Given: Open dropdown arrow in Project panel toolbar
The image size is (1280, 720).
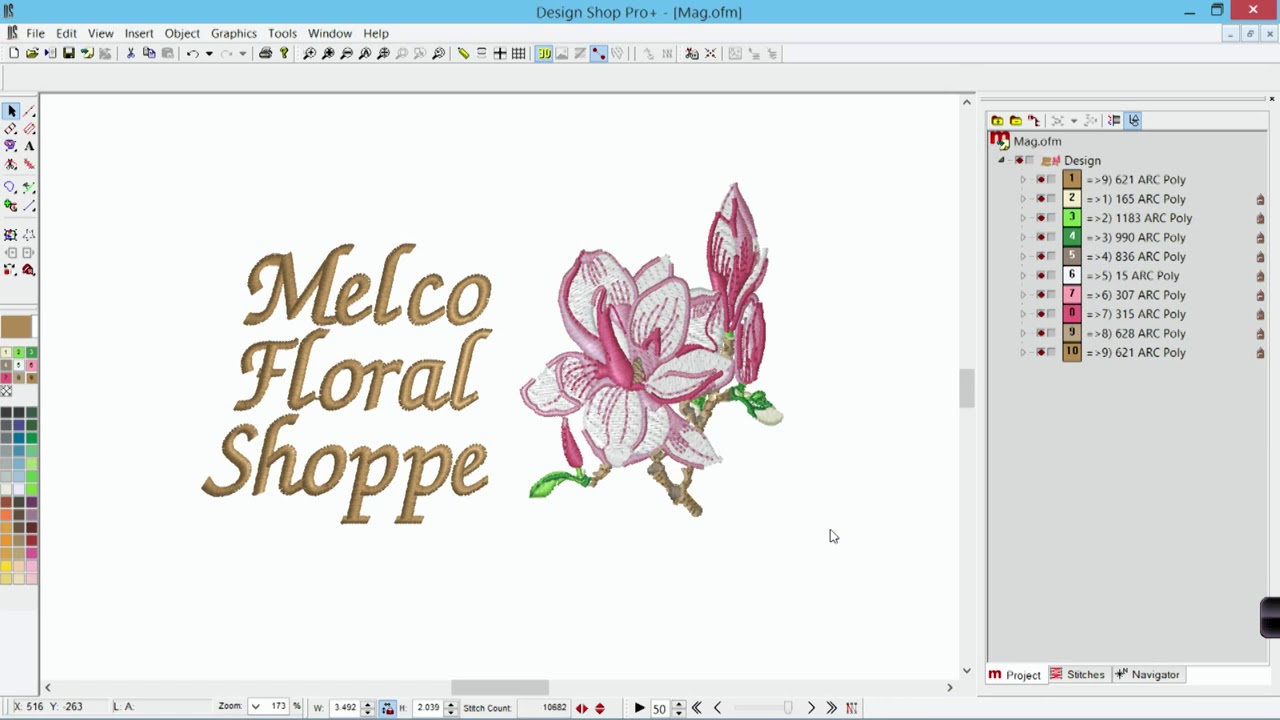Looking at the screenshot, I should 1074,120.
